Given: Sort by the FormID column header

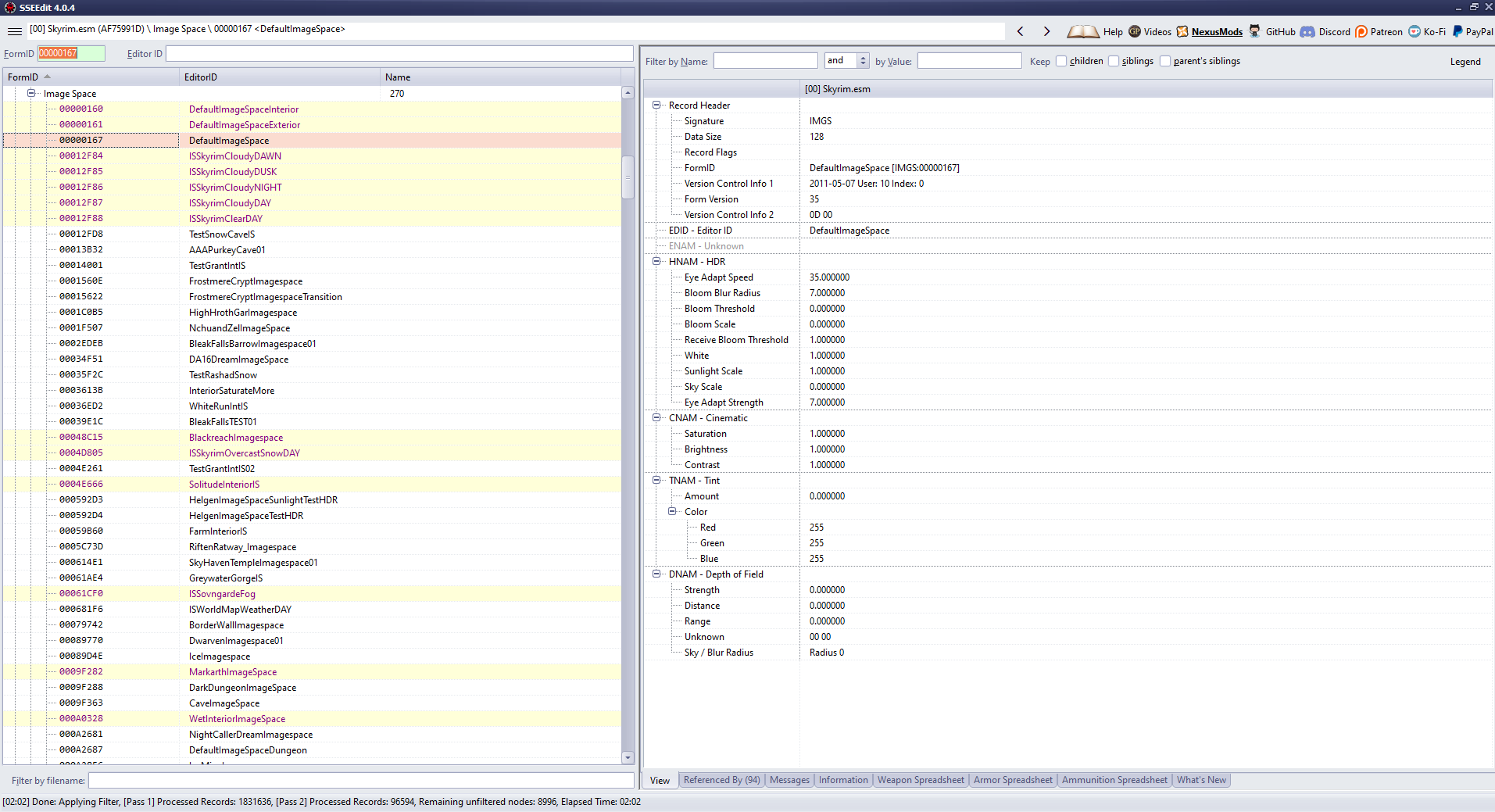Looking at the screenshot, I should [x=91, y=77].
